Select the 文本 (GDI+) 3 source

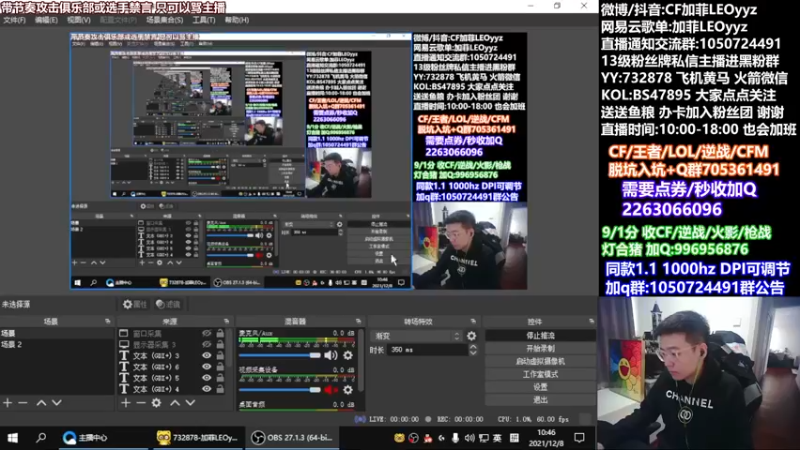pos(158,356)
